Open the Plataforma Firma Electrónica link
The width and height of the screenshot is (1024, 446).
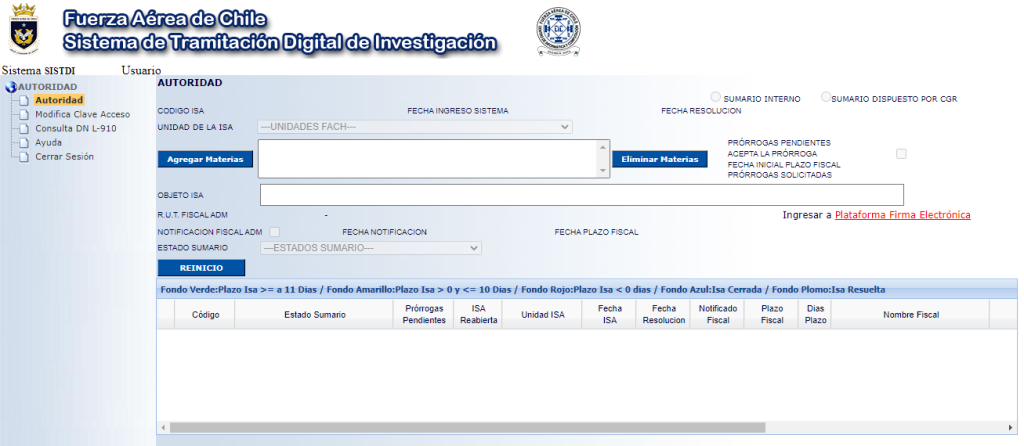[x=903, y=215]
